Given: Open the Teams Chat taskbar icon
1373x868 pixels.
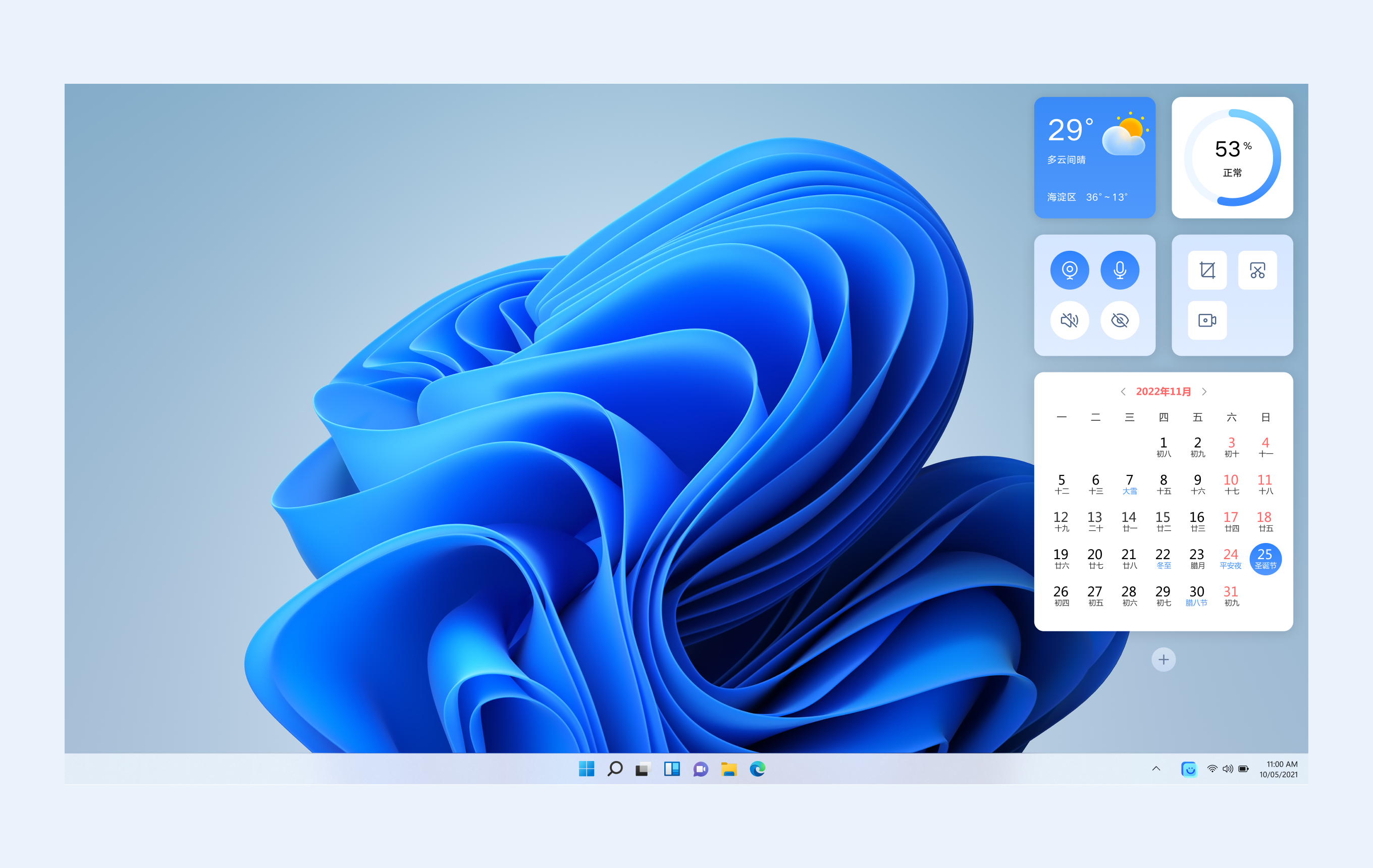Looking at the screenshot, I should pyautogui.click(x=700, y=769).
